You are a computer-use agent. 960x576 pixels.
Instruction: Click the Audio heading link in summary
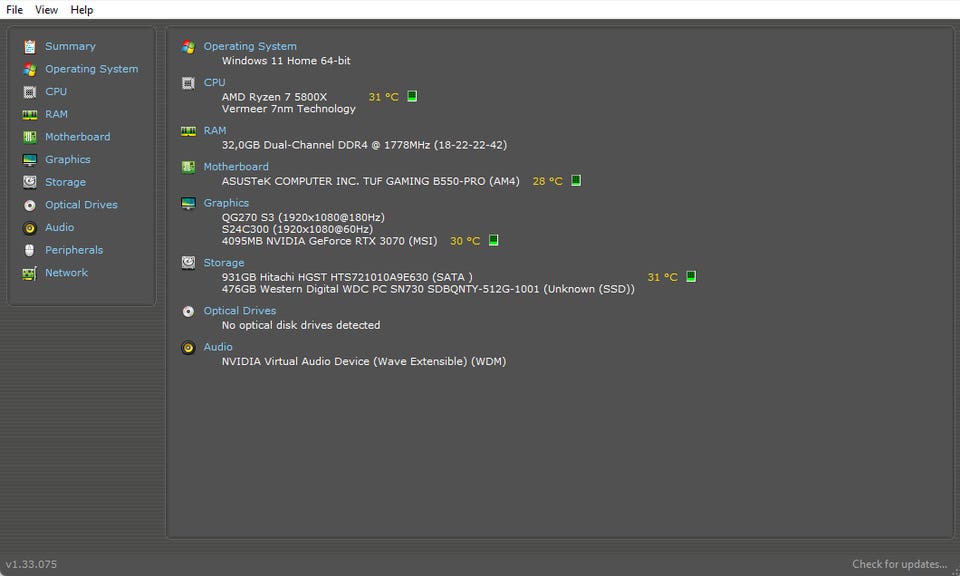(218, 347)
